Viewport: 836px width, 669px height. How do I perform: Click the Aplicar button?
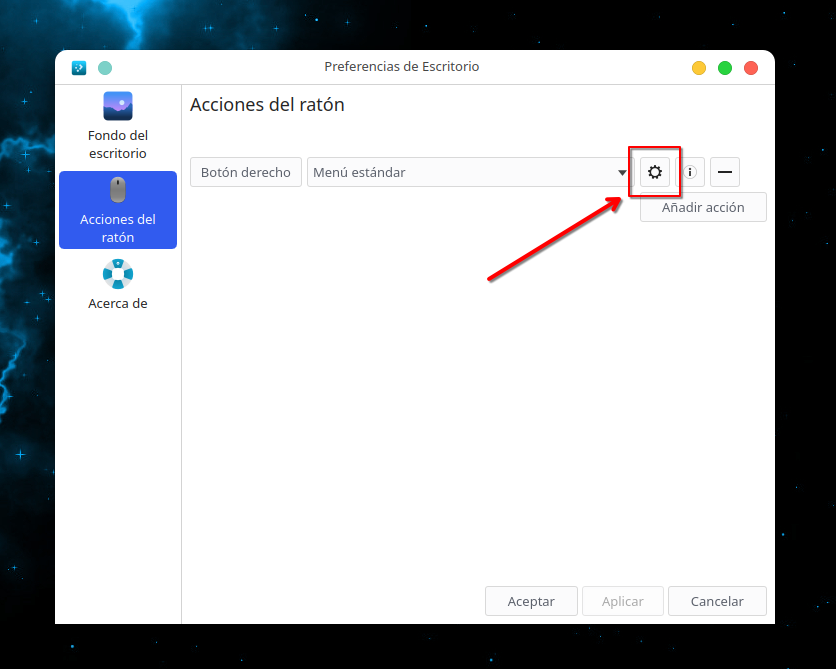[x=622, y=601]
